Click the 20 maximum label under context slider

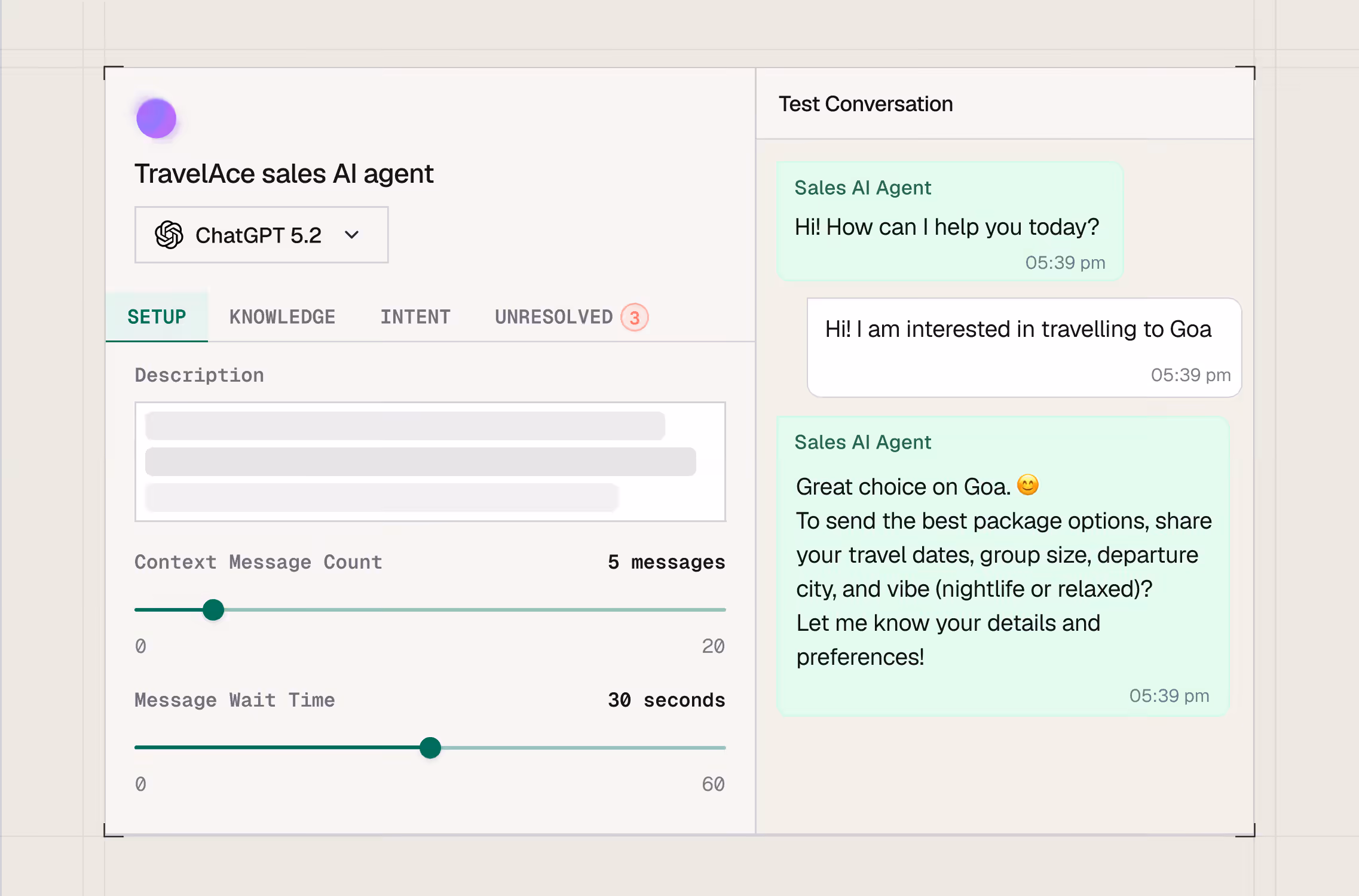713,646
